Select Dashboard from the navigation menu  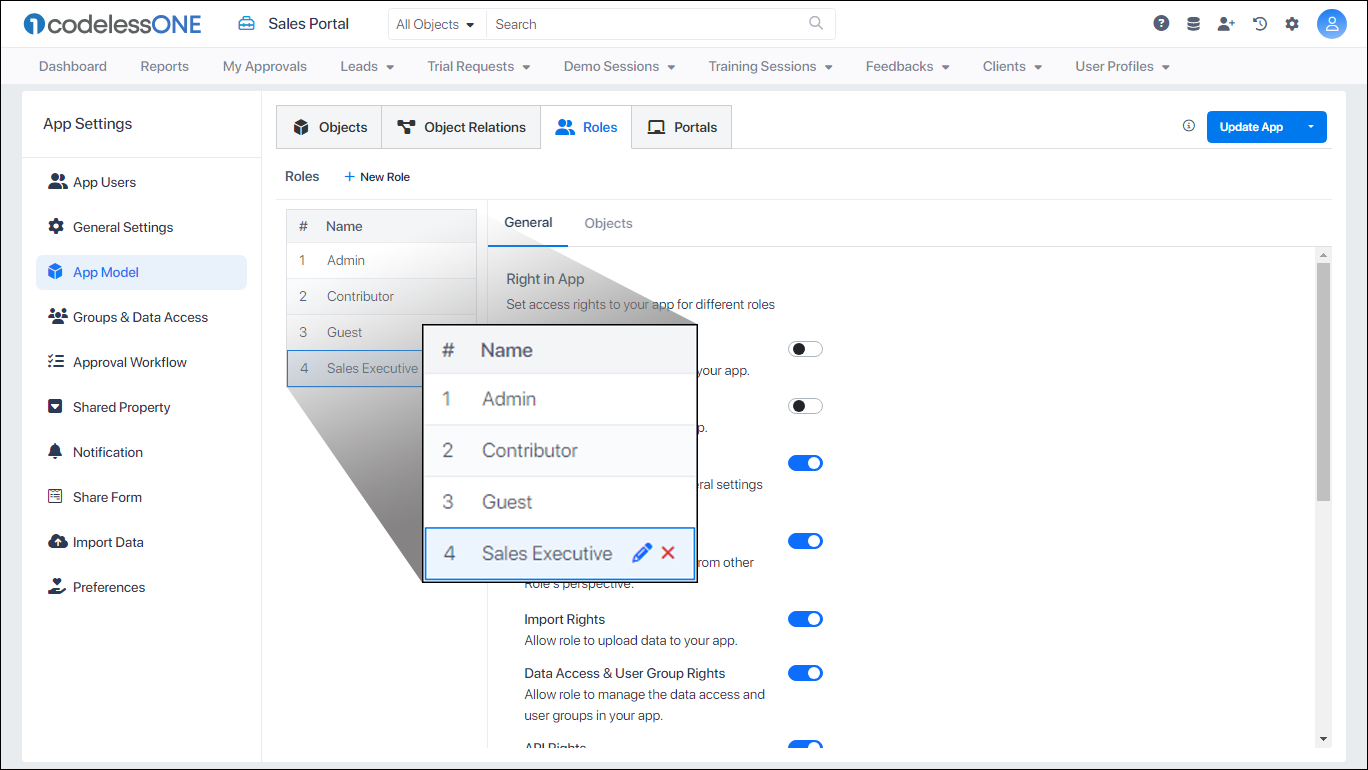pos(72,66)
